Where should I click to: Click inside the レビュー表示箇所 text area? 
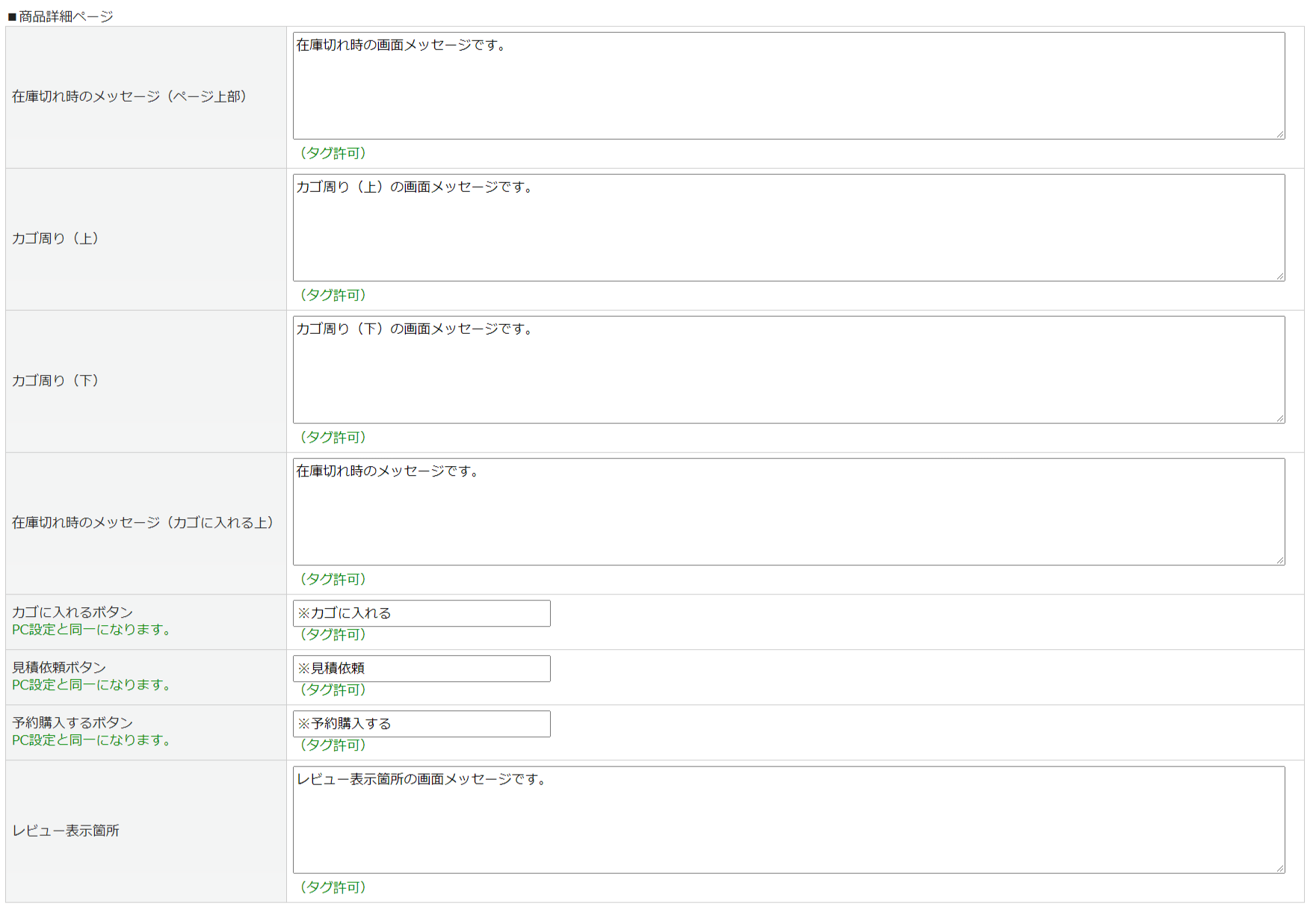point(788,820)
